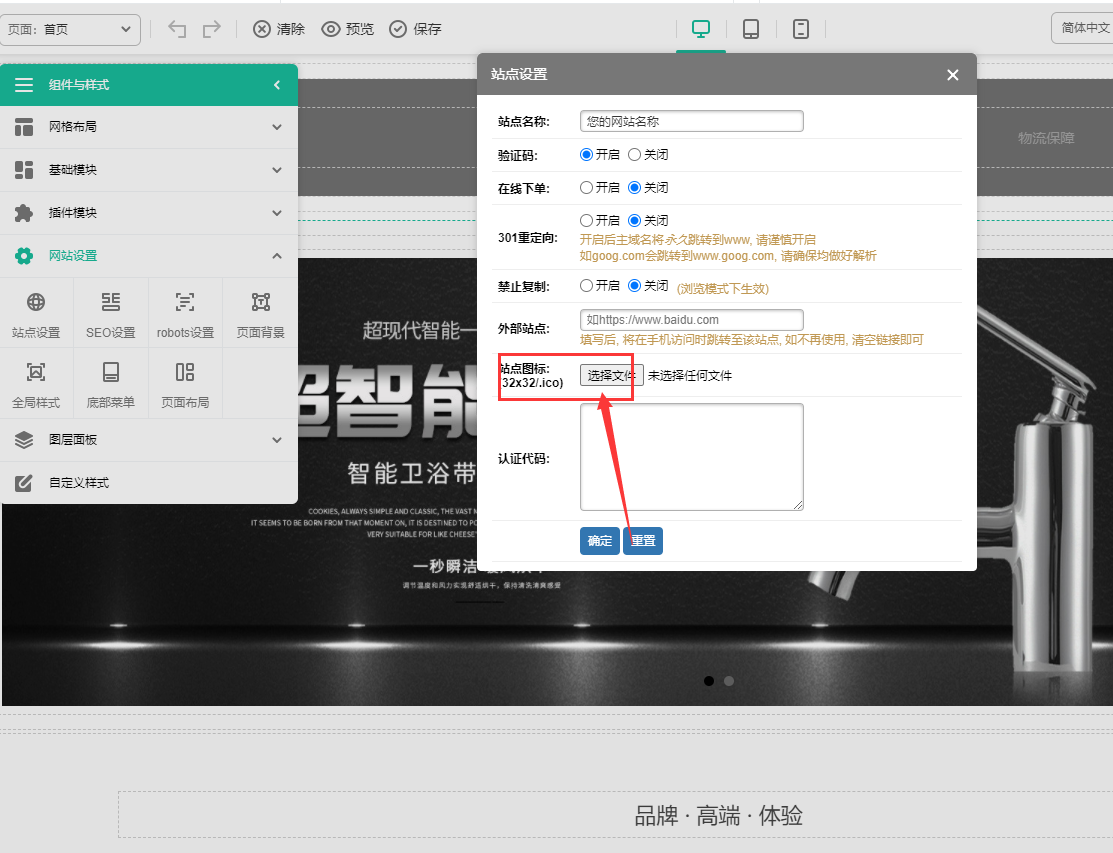Open the 页面: 首页 page dropdown
The width and height of the screenshot is (1113, 853).
(x=70, y=29)
